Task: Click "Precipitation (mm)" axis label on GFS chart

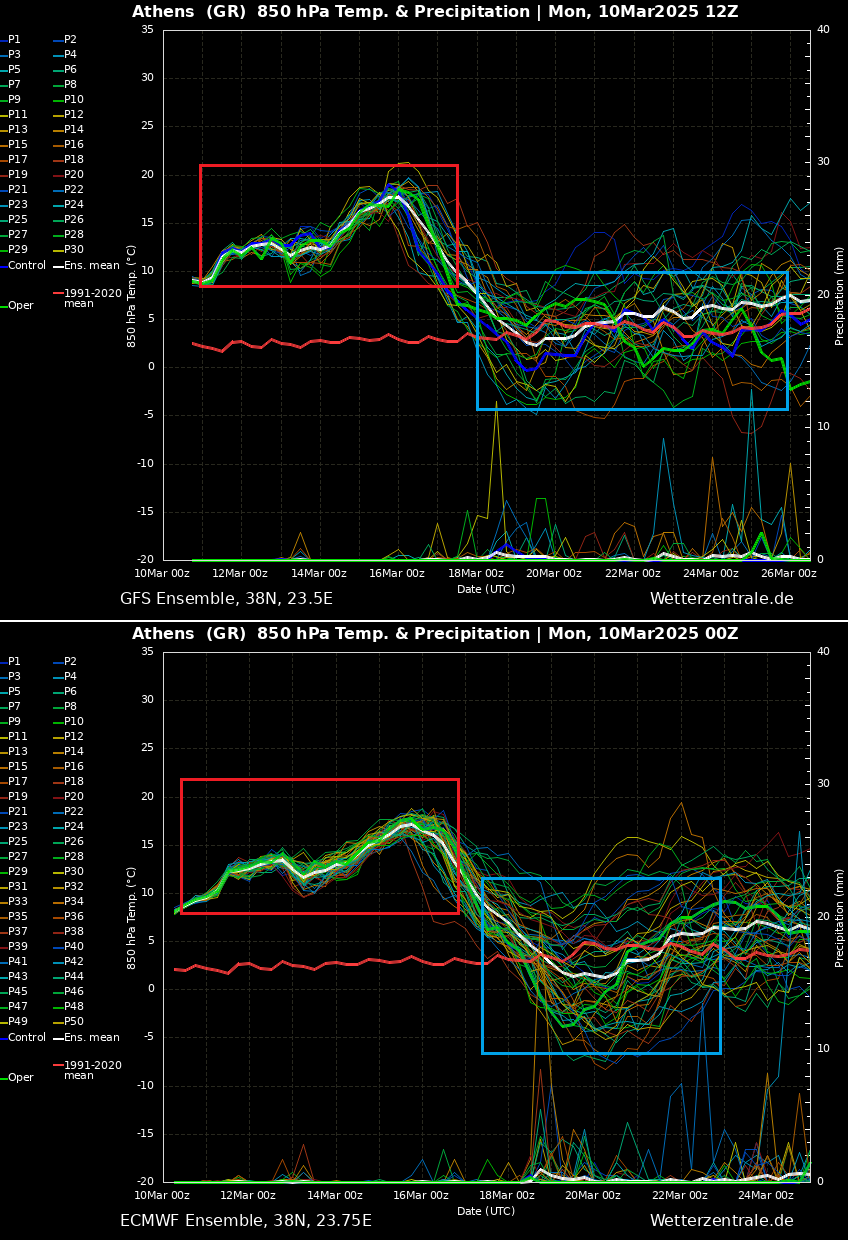Action: click(x=840, y=296)
